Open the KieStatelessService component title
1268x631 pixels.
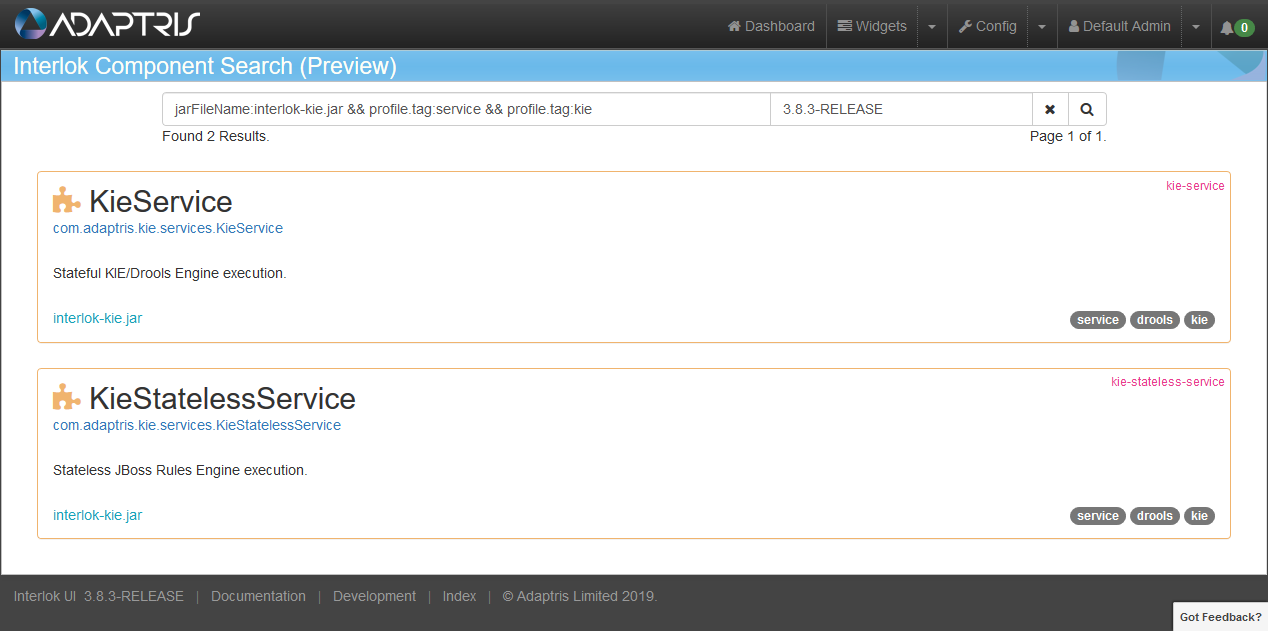(222, 398)
